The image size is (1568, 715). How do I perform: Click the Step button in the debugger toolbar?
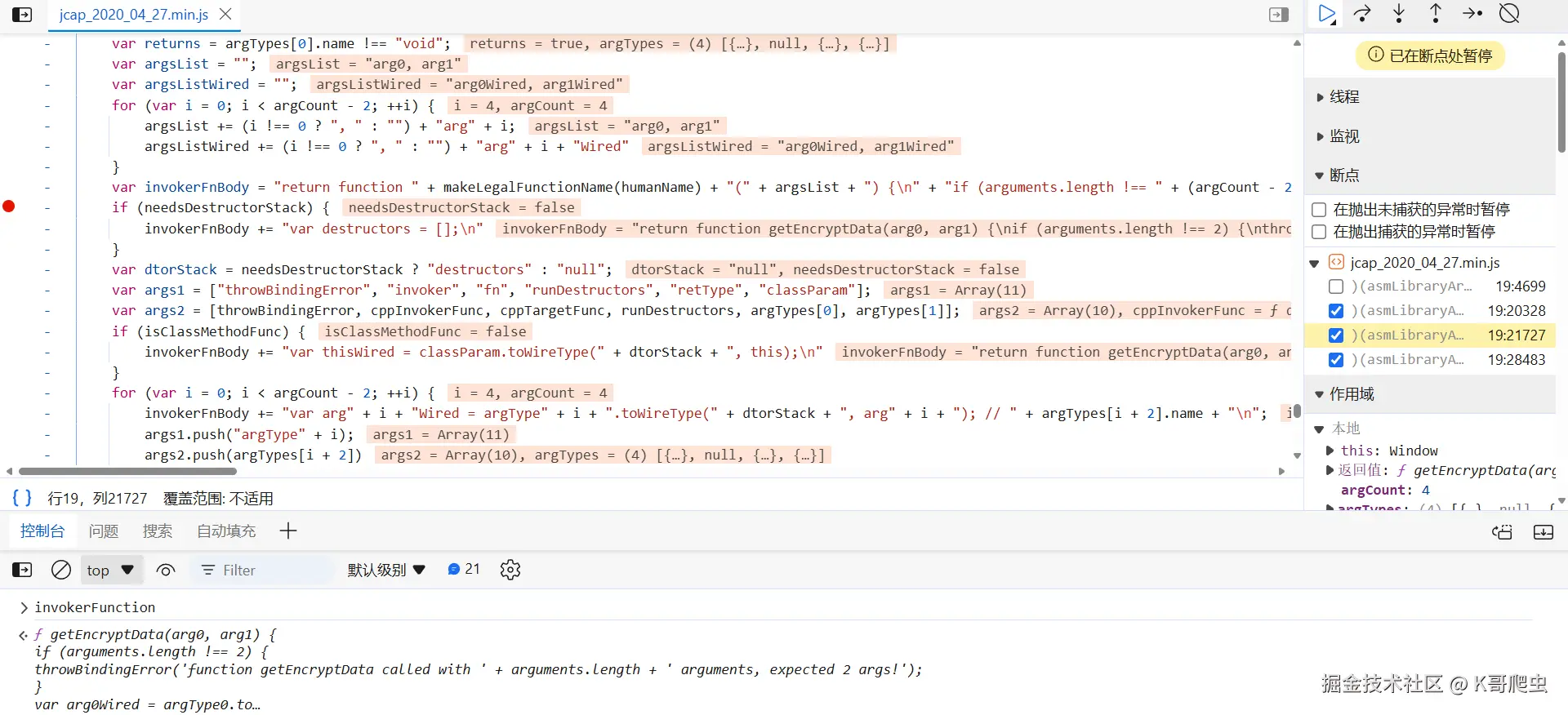coord(1472,14)
